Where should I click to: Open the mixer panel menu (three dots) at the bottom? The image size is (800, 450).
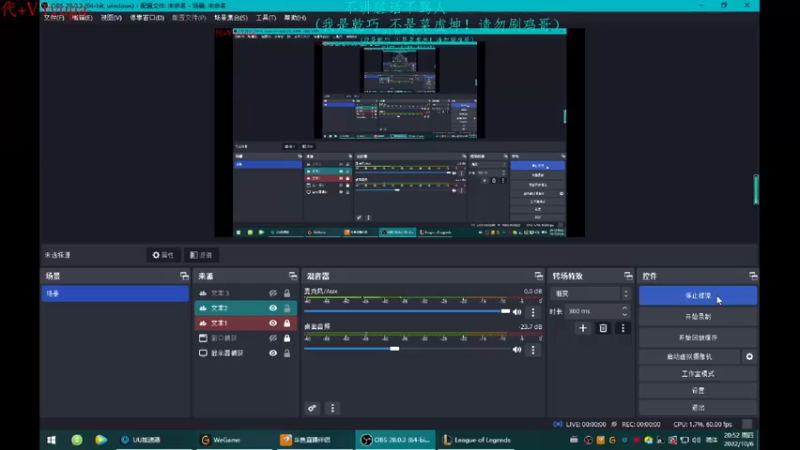coord(333,408)
